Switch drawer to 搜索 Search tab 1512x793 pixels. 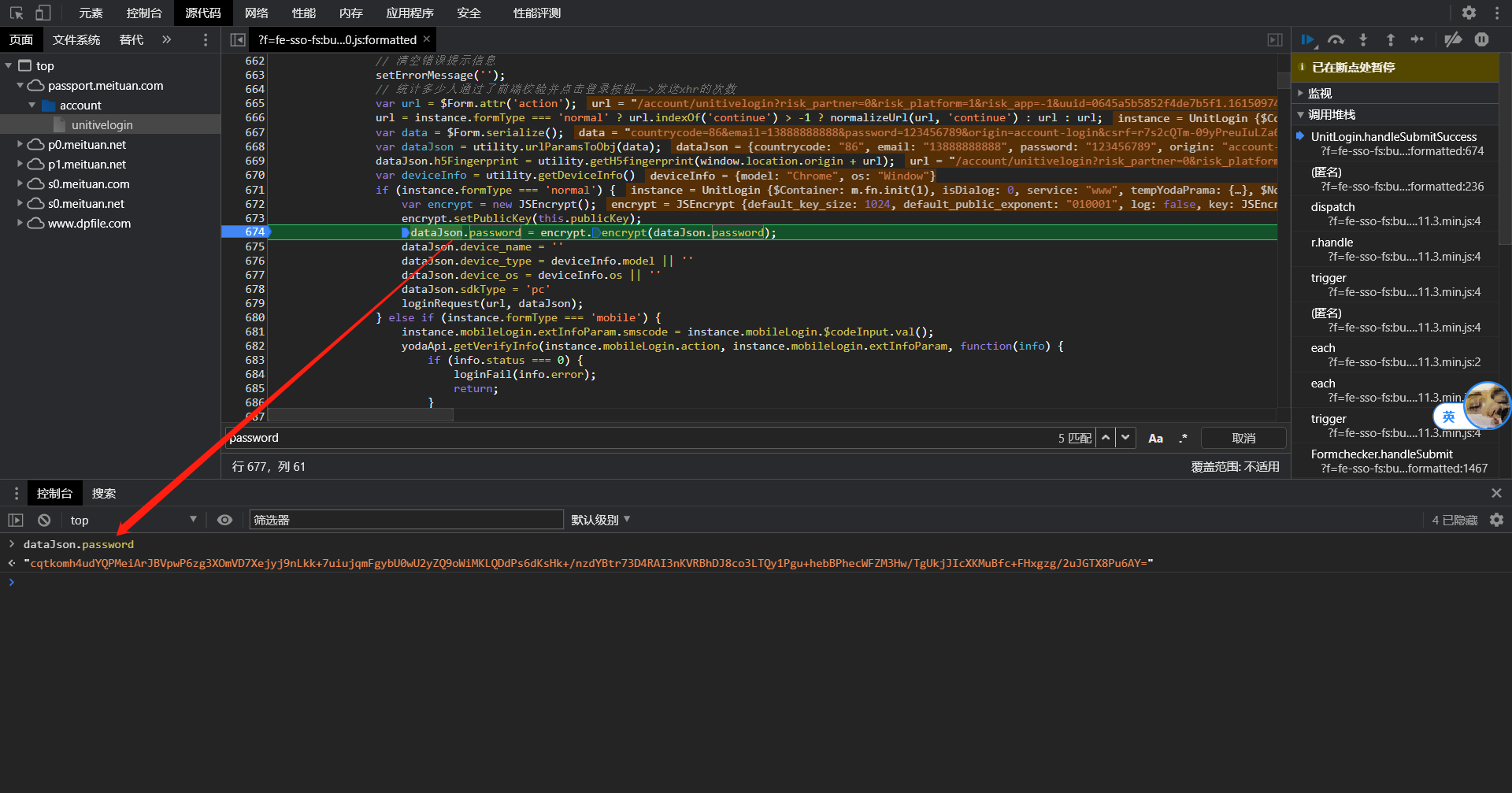click(x=103, y=493)
